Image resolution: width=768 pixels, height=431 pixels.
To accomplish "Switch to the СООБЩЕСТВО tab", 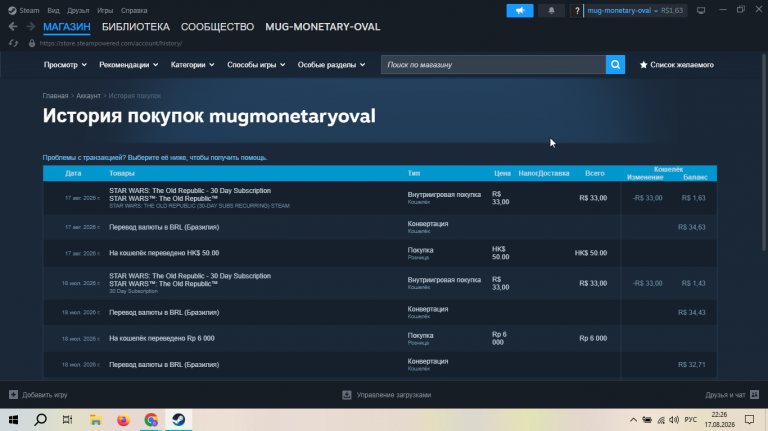I will [x=217, y=27].
